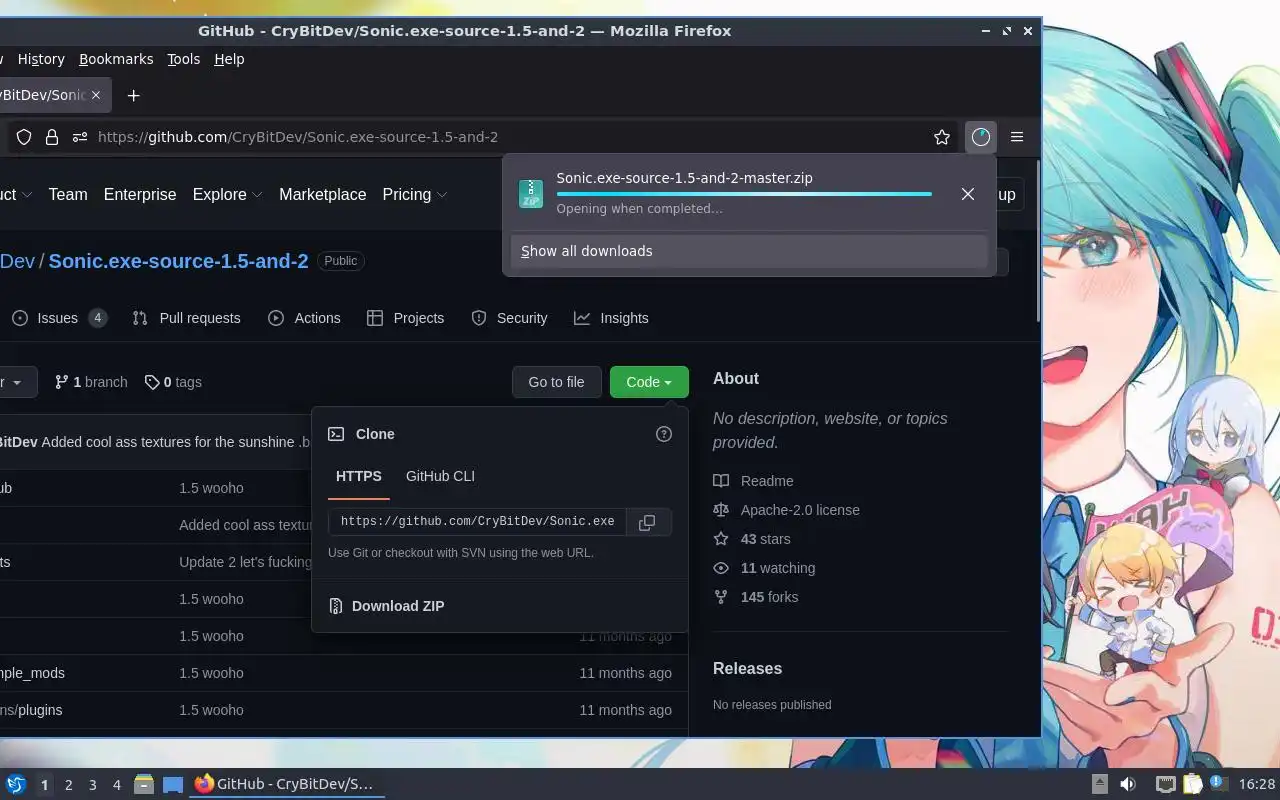Screen dimensions: 1280x800
Task: Click the 0 tags link
Action: pos(173,382)
